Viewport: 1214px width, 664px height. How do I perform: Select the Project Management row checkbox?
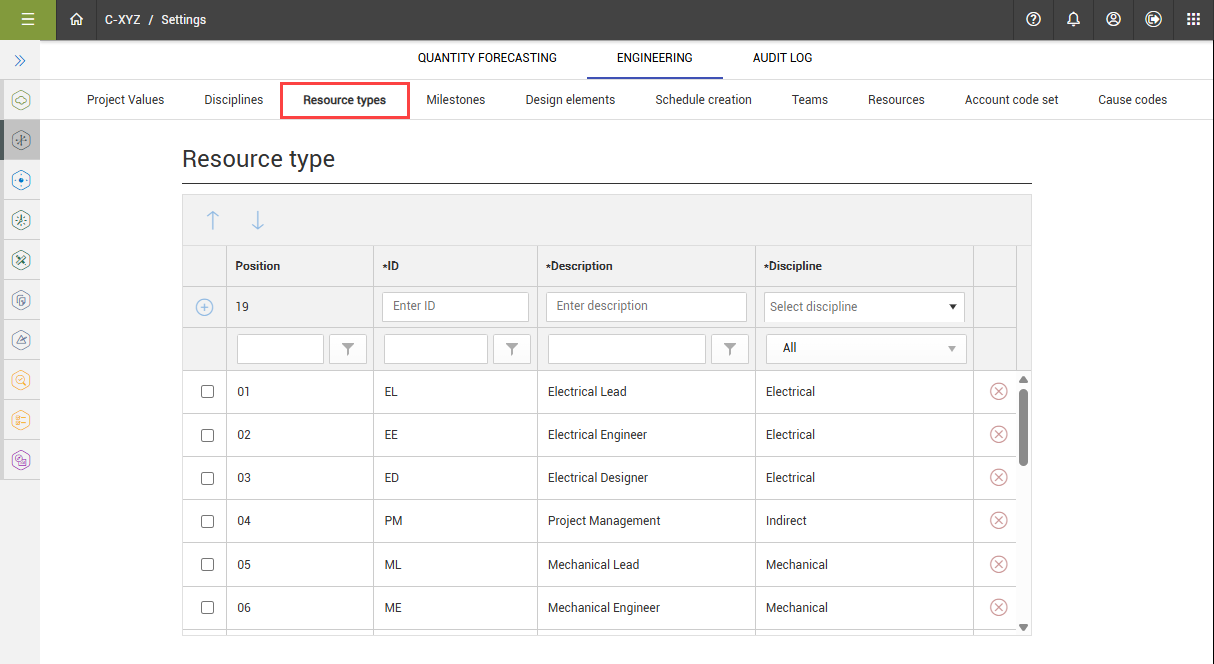[207, 521]
